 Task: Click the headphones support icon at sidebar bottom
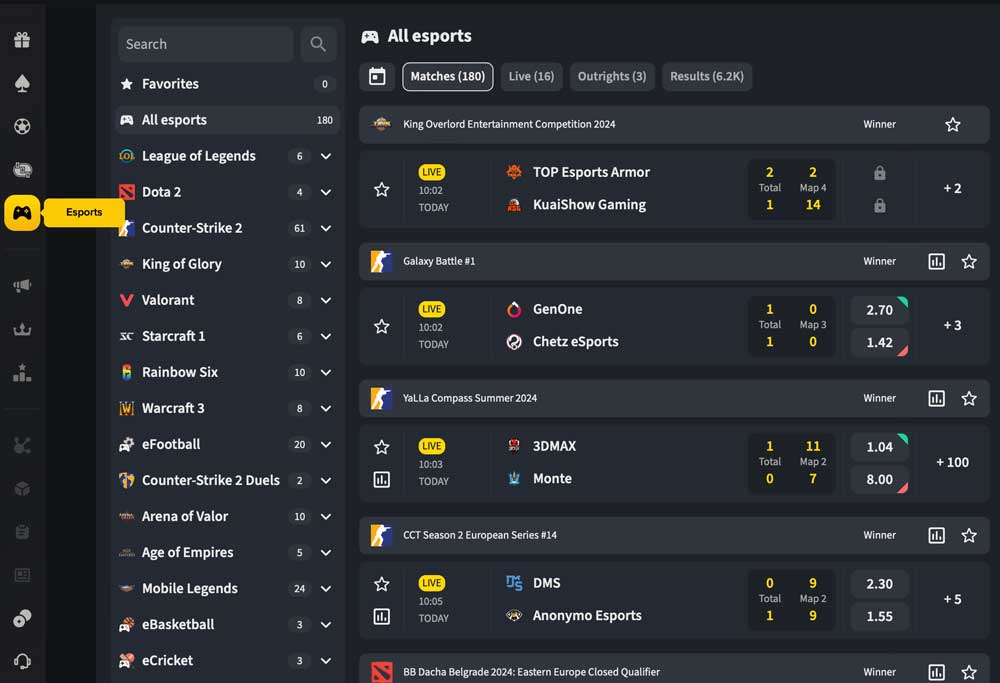[x=21, y=661]
